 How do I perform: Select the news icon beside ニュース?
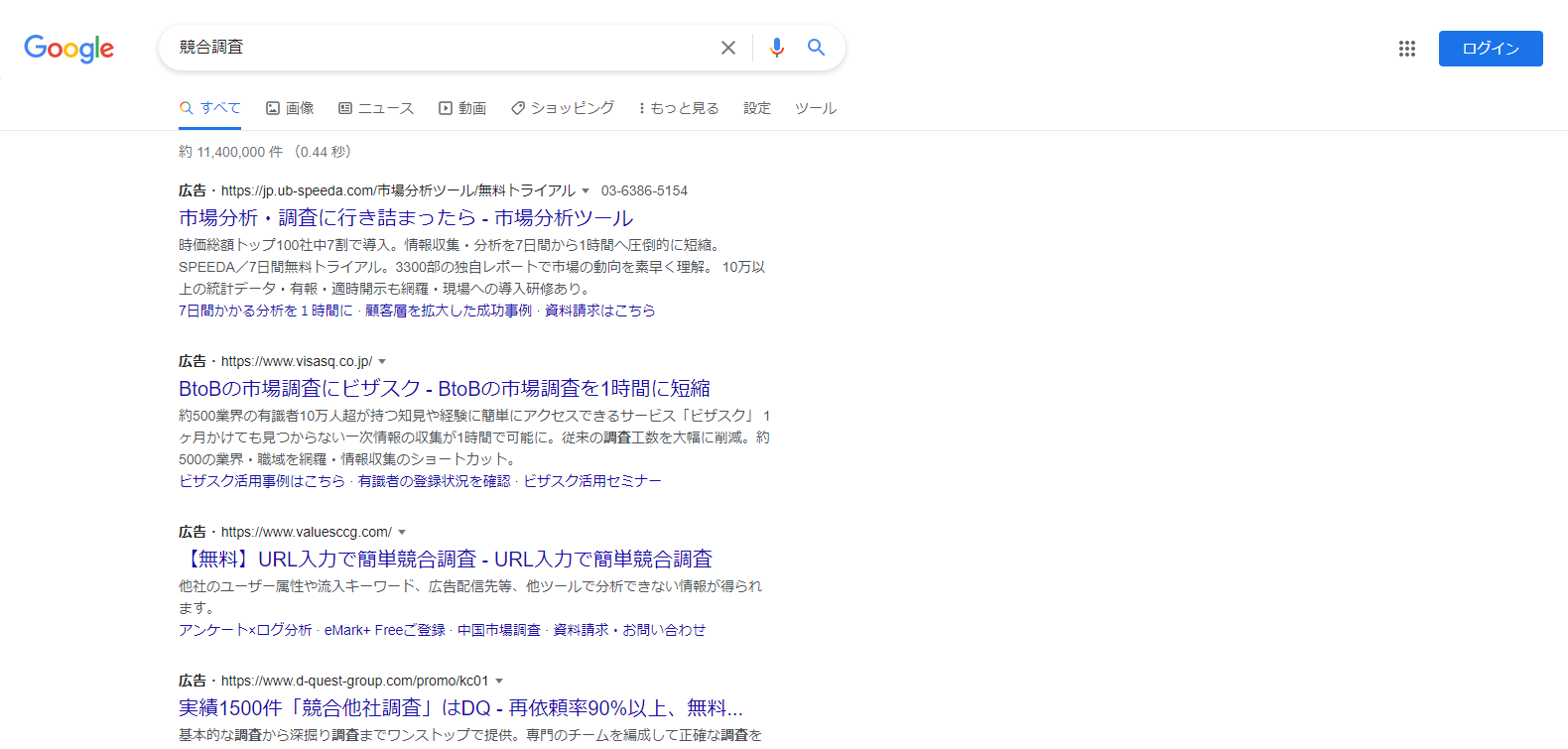coord(345,108)
